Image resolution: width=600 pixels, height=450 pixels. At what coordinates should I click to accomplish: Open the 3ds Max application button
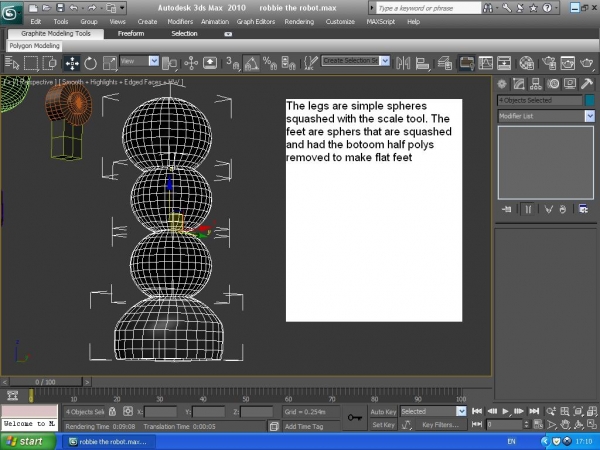pyautogui.click(x=10, y=12)
